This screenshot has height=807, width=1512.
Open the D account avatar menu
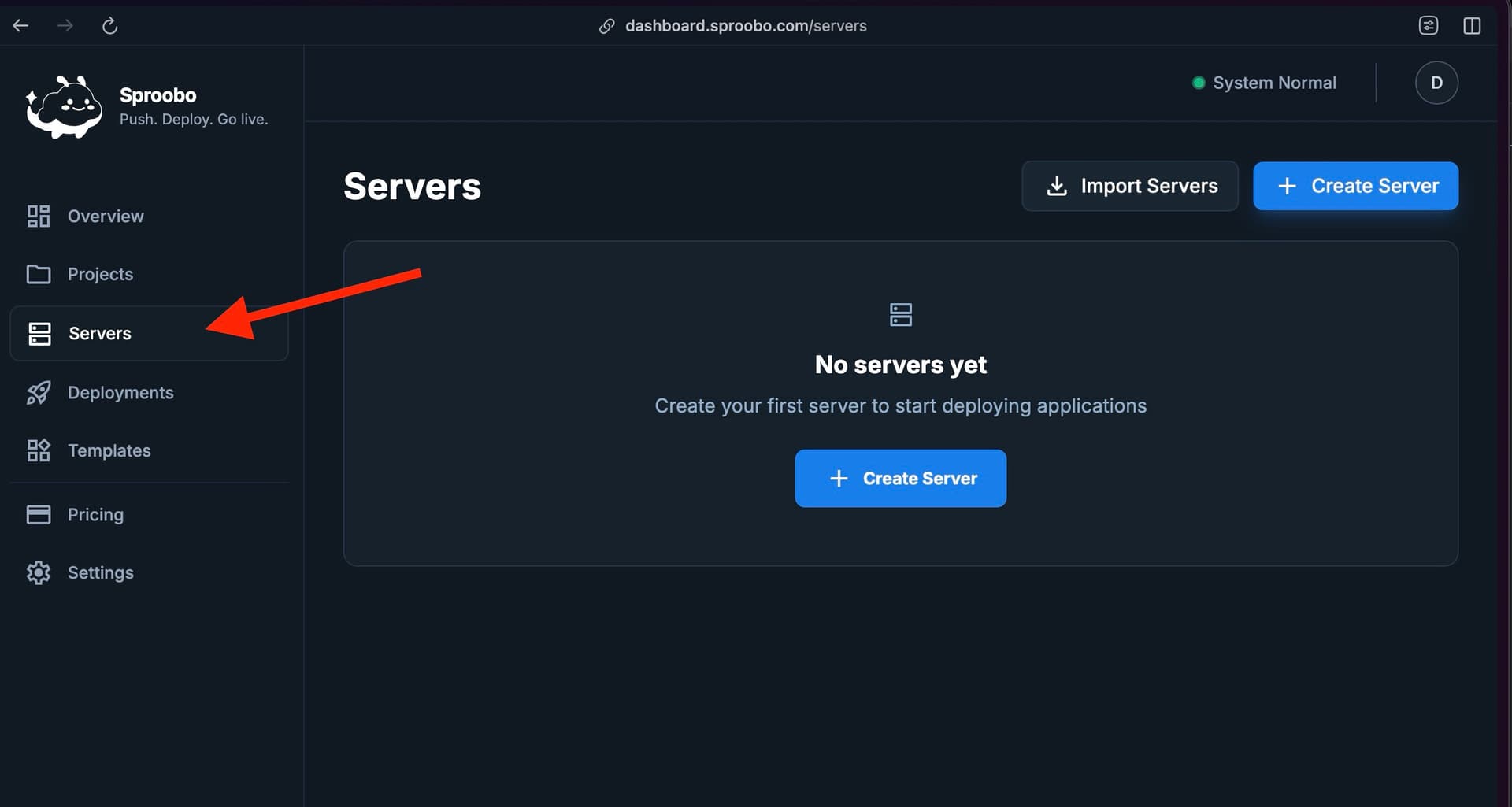1436,83
